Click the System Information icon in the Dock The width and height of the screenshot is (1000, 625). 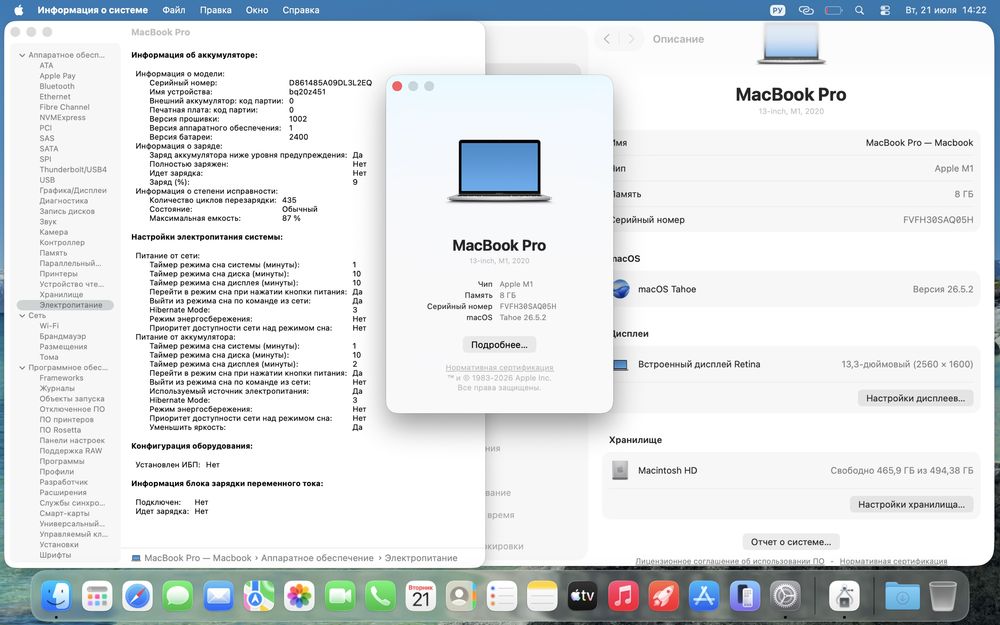[x=844, y=597]
